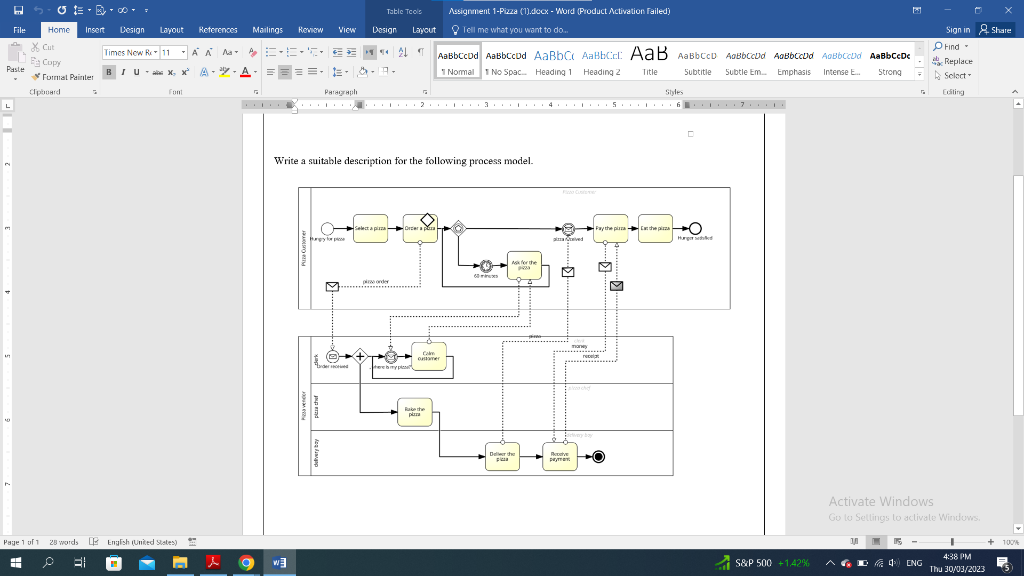Open the font name dropdown
Viewport: 1024px width, 576px height.
click(155, 52)
